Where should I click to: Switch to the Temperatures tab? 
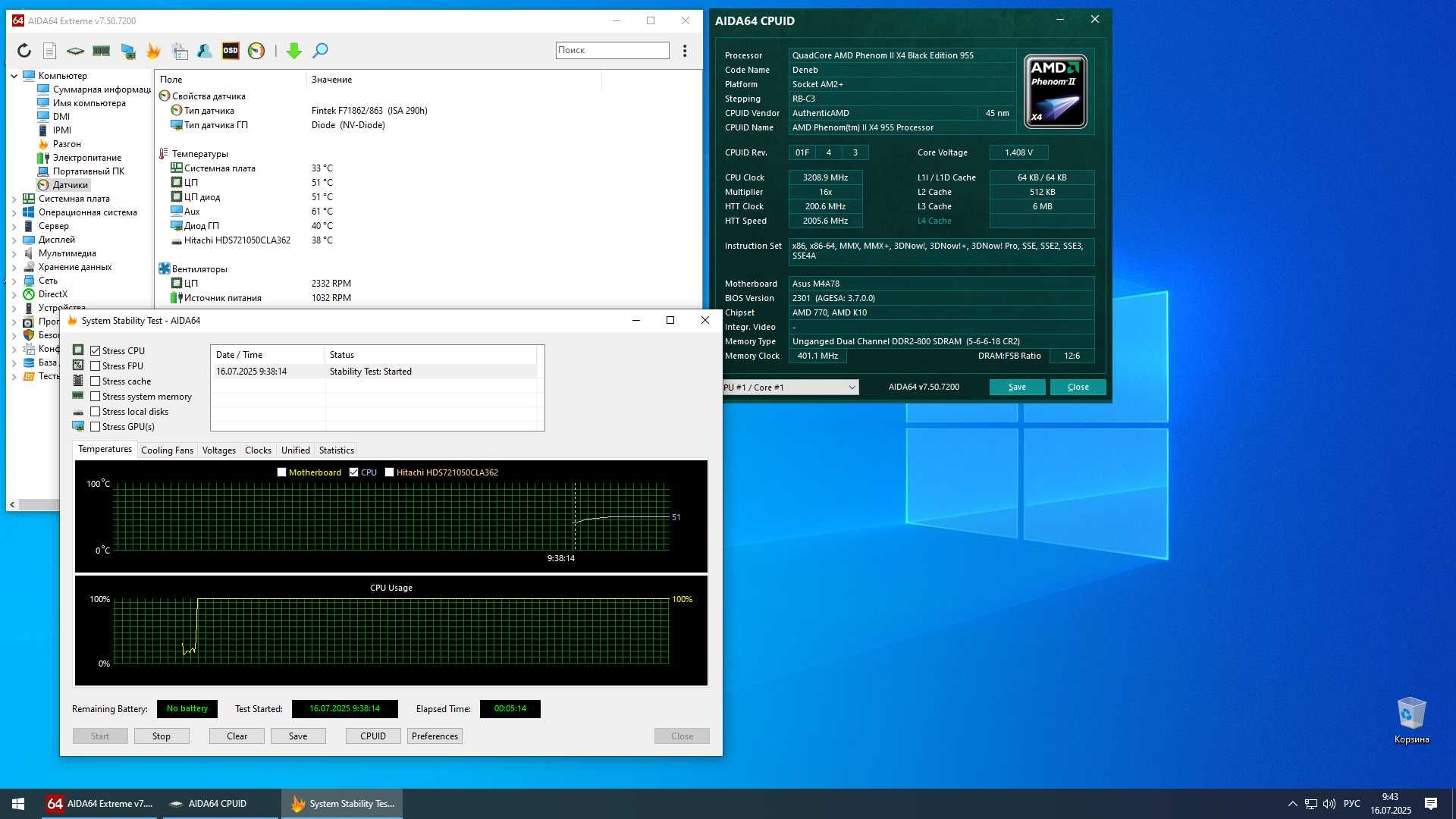click(x=105, y=450)
